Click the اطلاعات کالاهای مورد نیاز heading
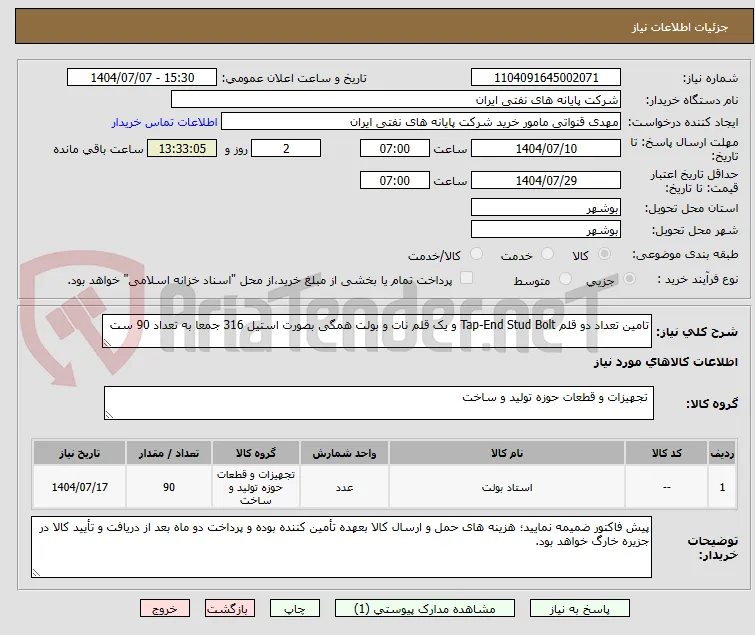Screen dimensions: 755x635 click(665, 363)
